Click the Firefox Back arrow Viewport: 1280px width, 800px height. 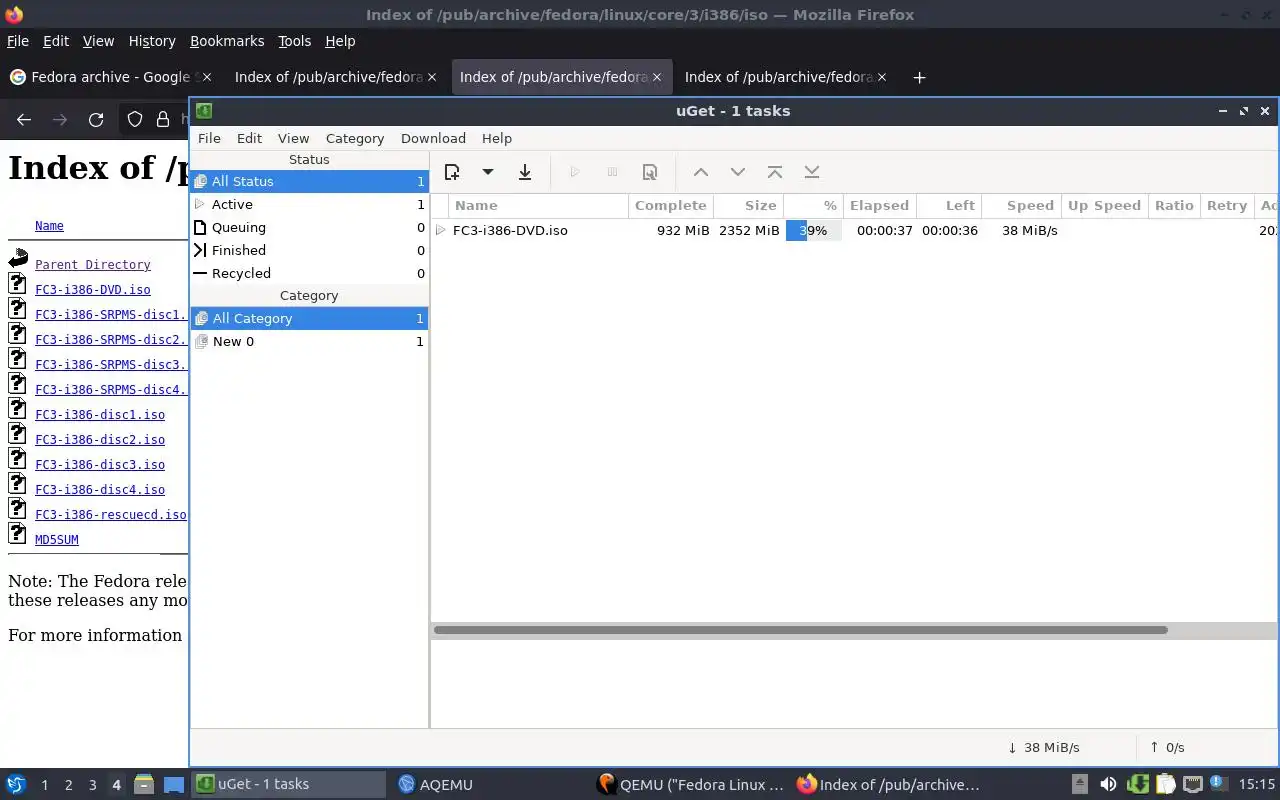24,120
